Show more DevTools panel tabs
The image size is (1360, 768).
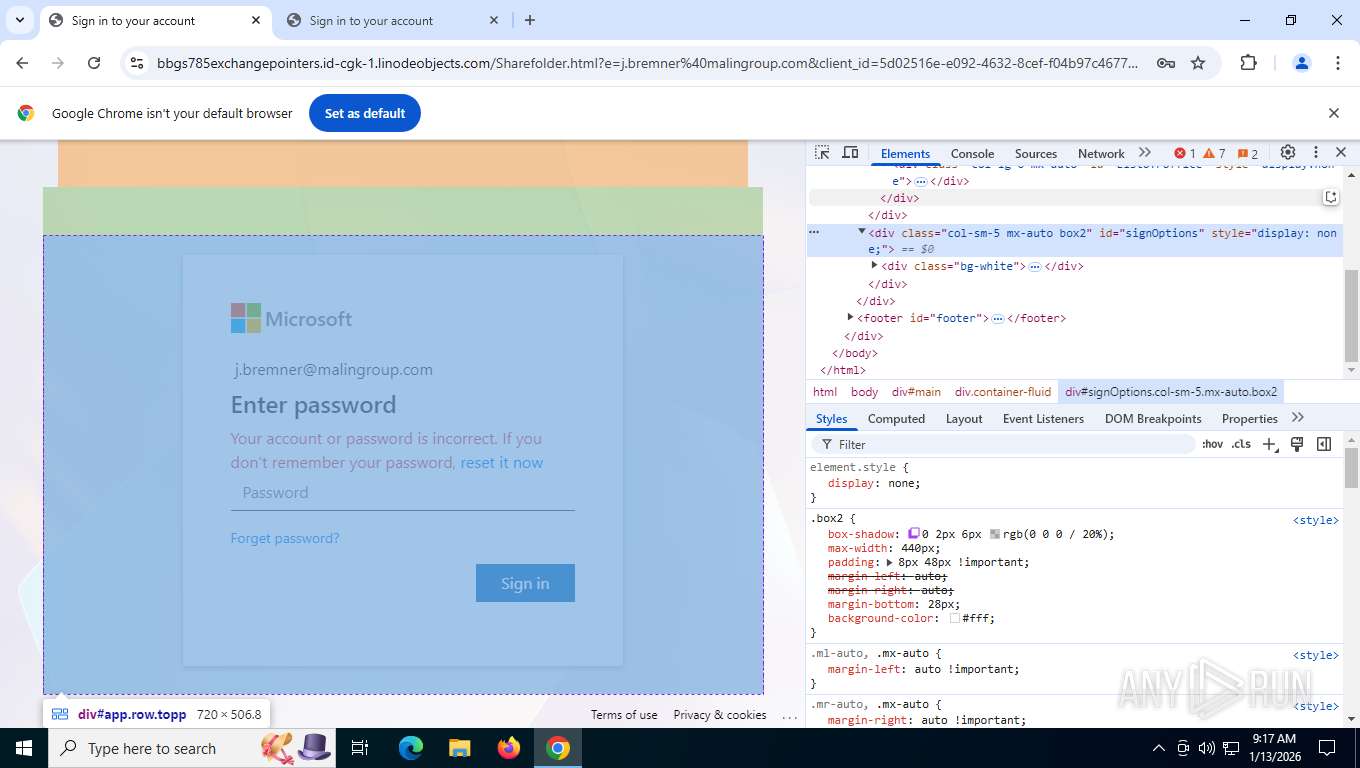(x=1145, y=153)
